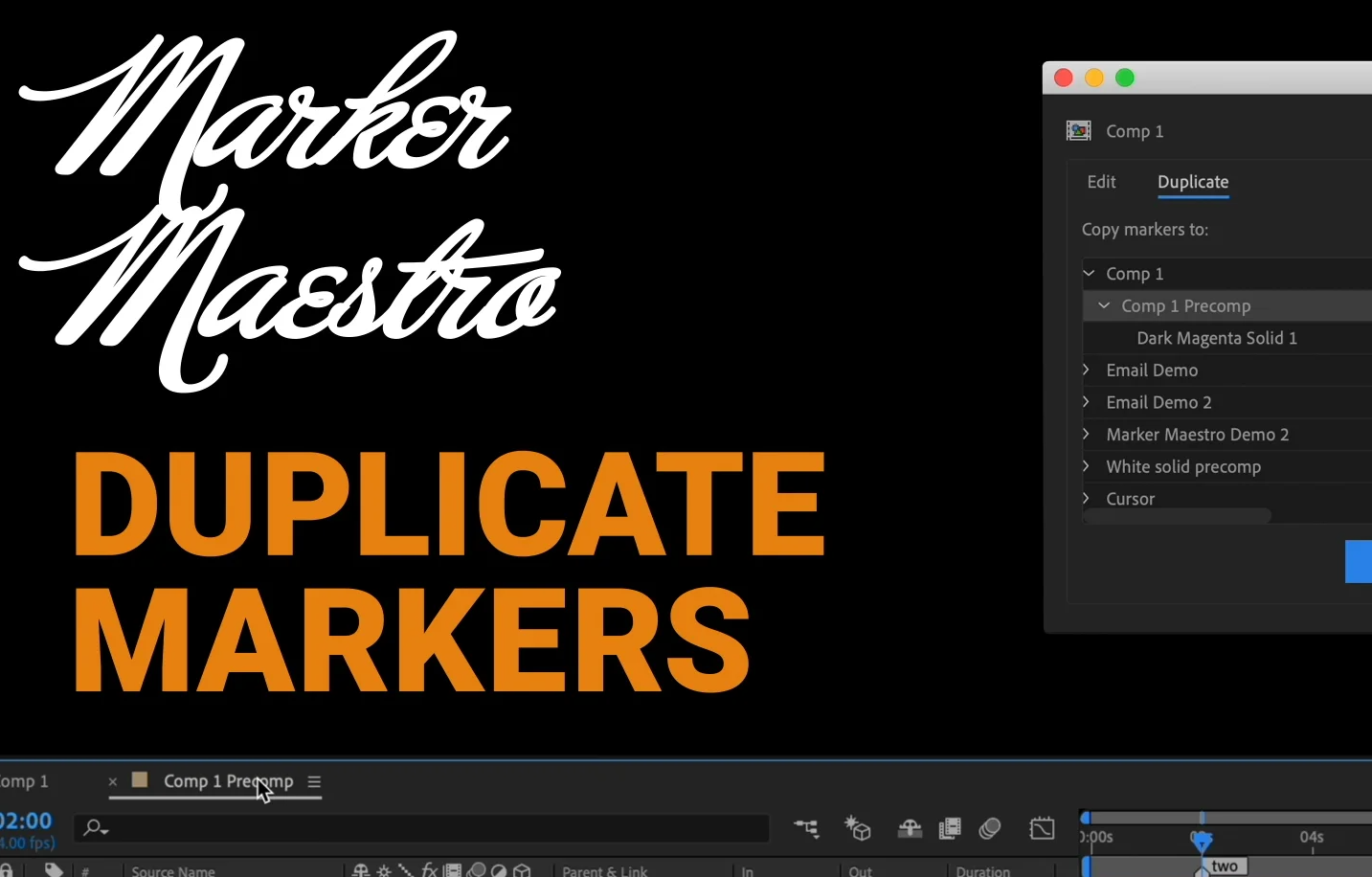The width and height of the screenshot is (1372, 877).
Task: Click the Duration column header
Action: (983, 871)
